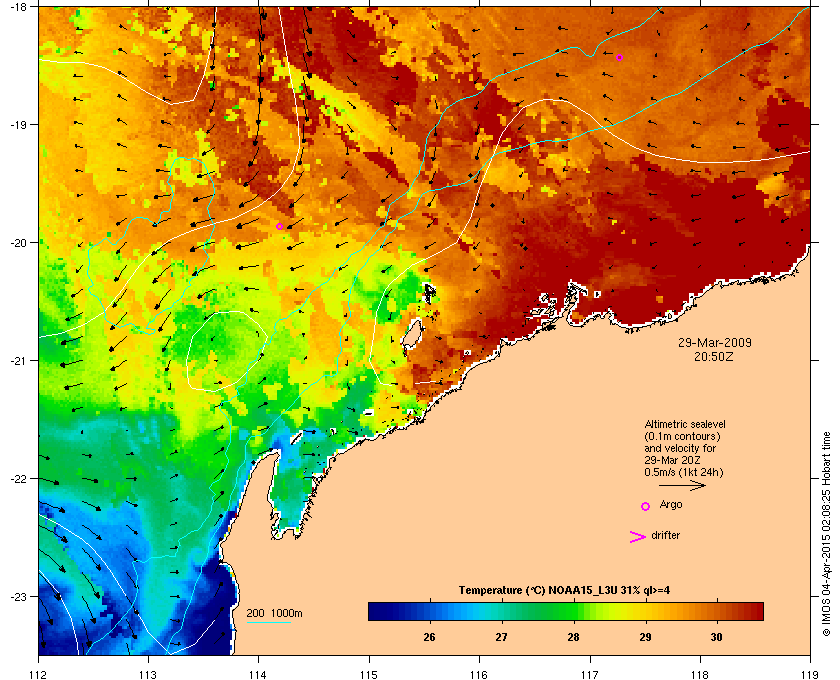Click the '0.5m/s (1kt 24h)' label
Image resolution: width=840 pixels, height=680 pixels.
[x=684, y=472]
